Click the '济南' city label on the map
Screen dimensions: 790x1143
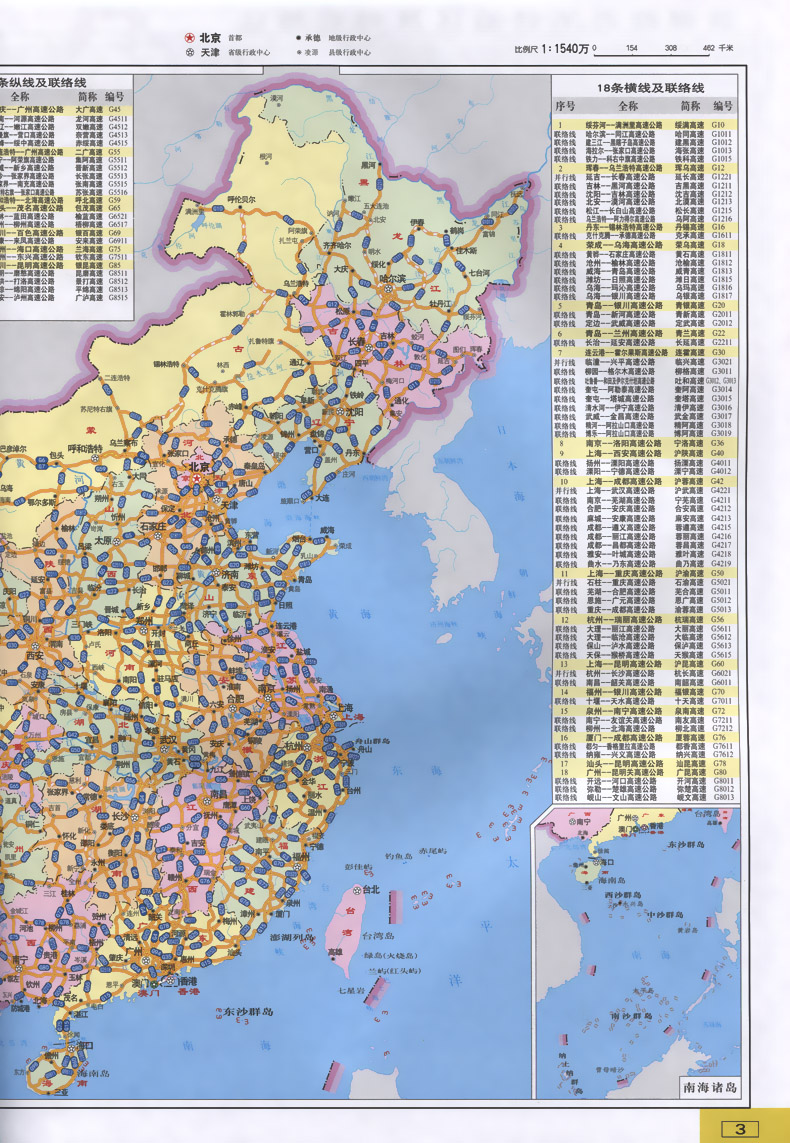(x=229, y=574)
